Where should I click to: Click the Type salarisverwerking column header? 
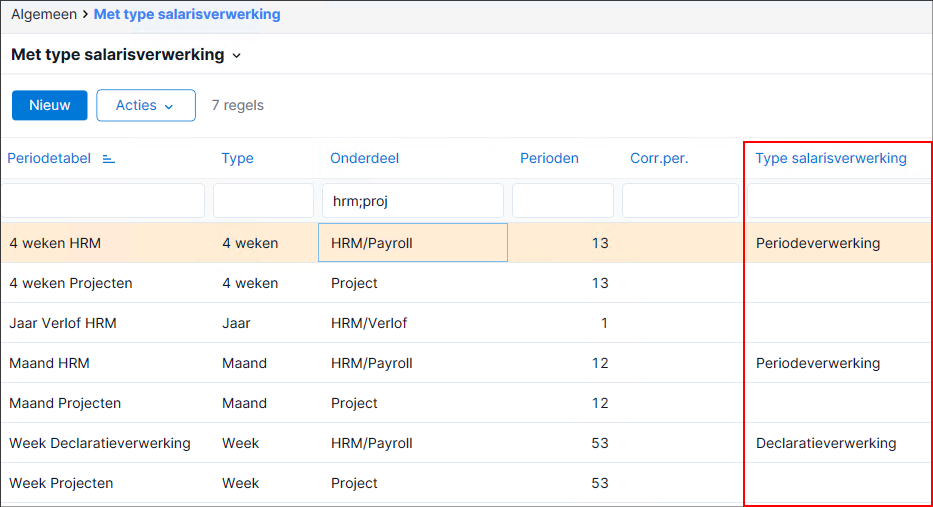coord(831,158)
